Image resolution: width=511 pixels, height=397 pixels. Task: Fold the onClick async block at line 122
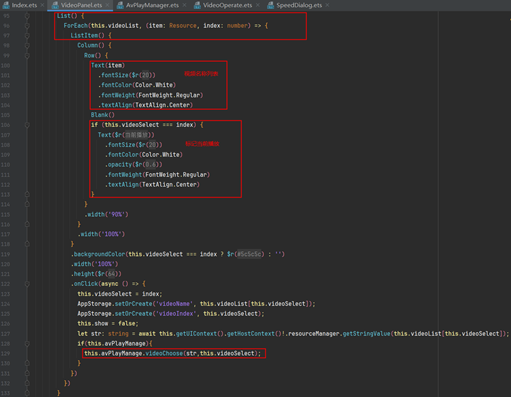pyautogui.click(x=27, y=284)
